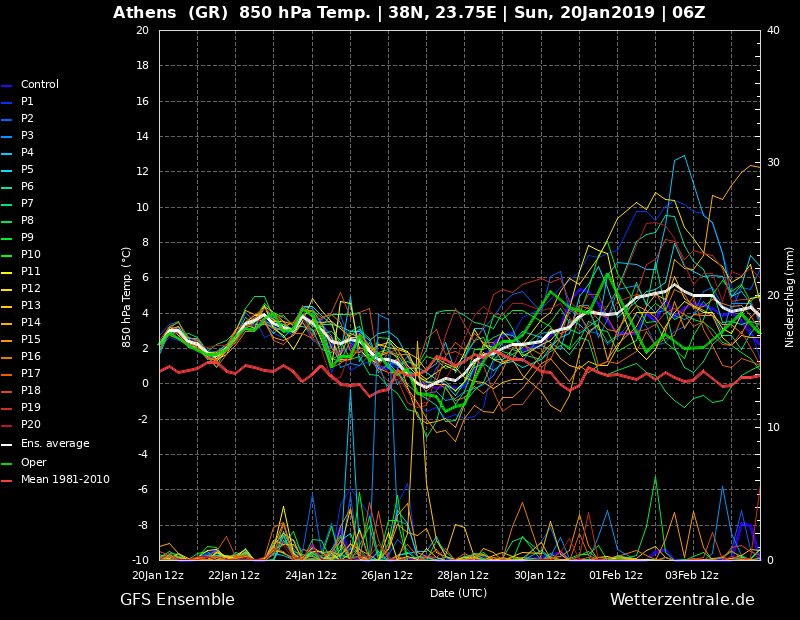The image size is (800, 620).
Task: Click the 14 temperature axis value
Action: click(142, 136)
